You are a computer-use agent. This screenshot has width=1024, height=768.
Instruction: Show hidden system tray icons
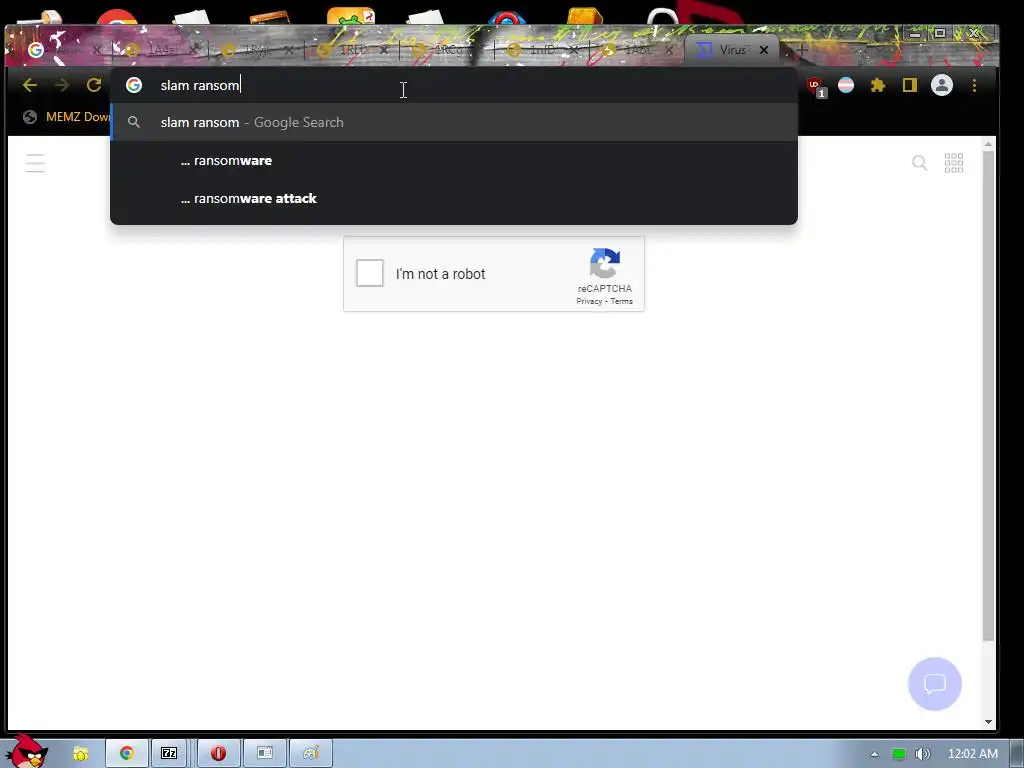pyautogui.click(x=874, y=754)
